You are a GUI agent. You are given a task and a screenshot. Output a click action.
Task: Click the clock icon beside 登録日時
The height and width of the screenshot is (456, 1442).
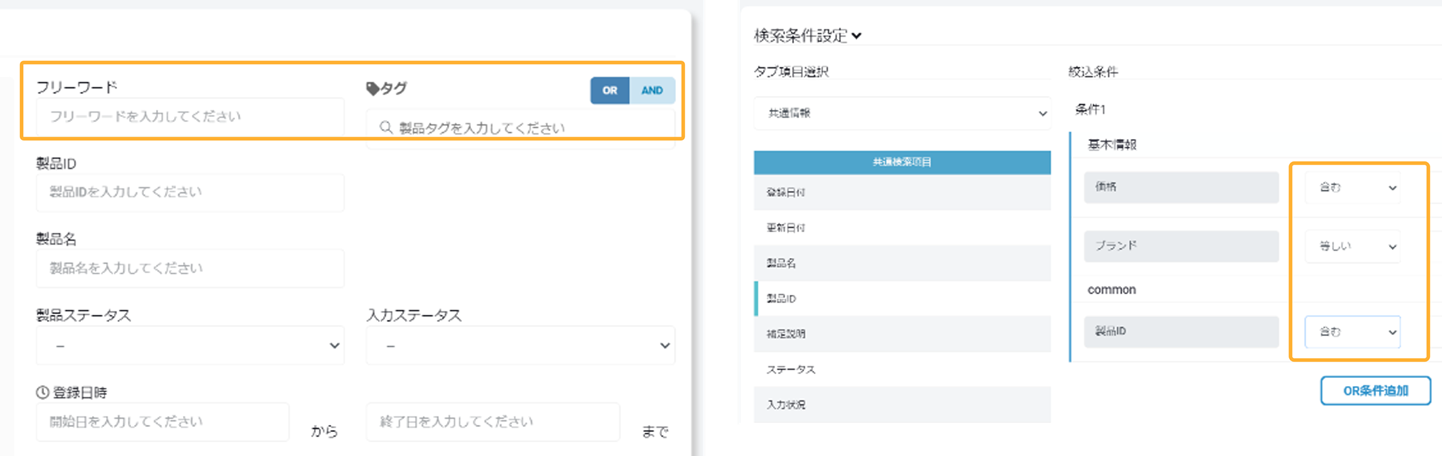point(42,391)
